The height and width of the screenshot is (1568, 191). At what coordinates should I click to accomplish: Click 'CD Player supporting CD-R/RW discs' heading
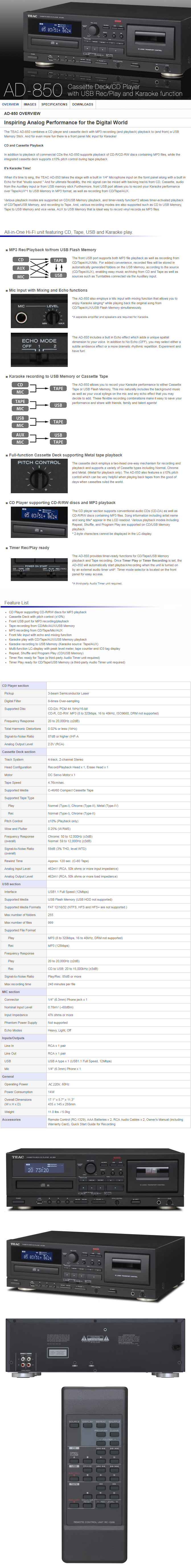click(62, 503)
